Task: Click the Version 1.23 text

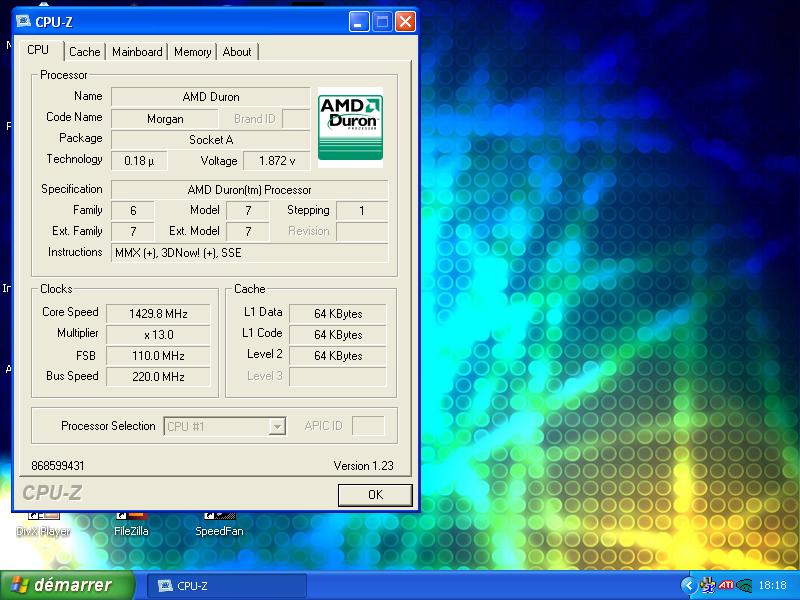Action: tap(363, 466)
